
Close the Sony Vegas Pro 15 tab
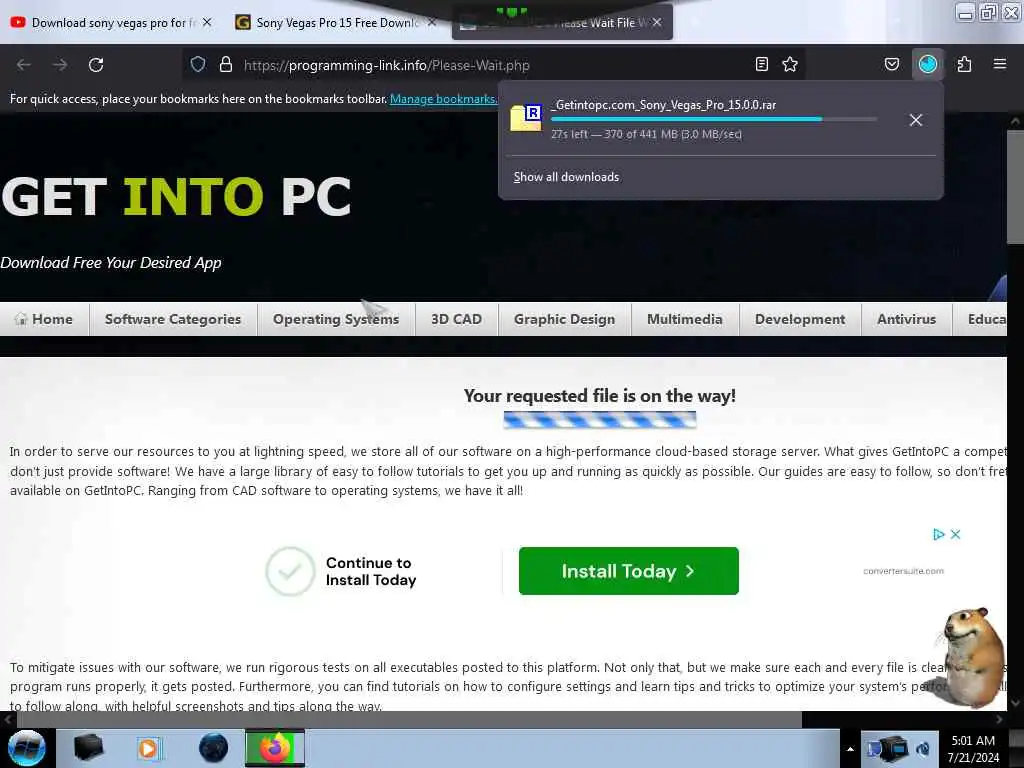[432, 22]
